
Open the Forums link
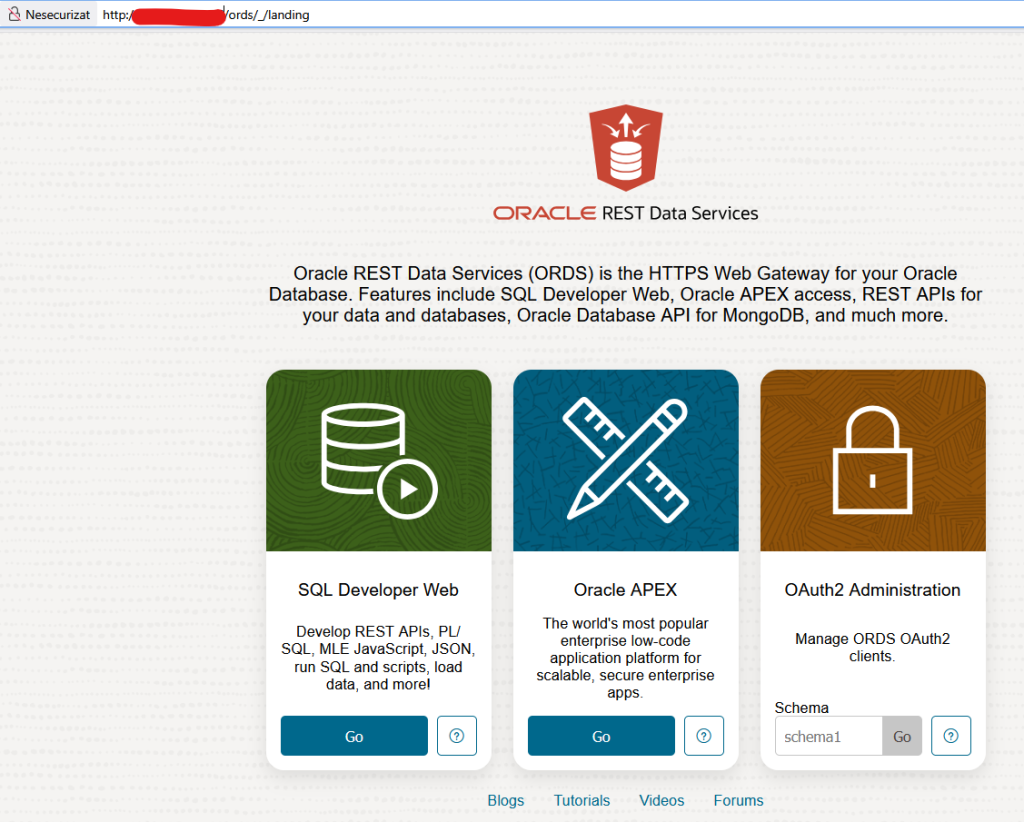pyautogui.click(x=738, y=800)
